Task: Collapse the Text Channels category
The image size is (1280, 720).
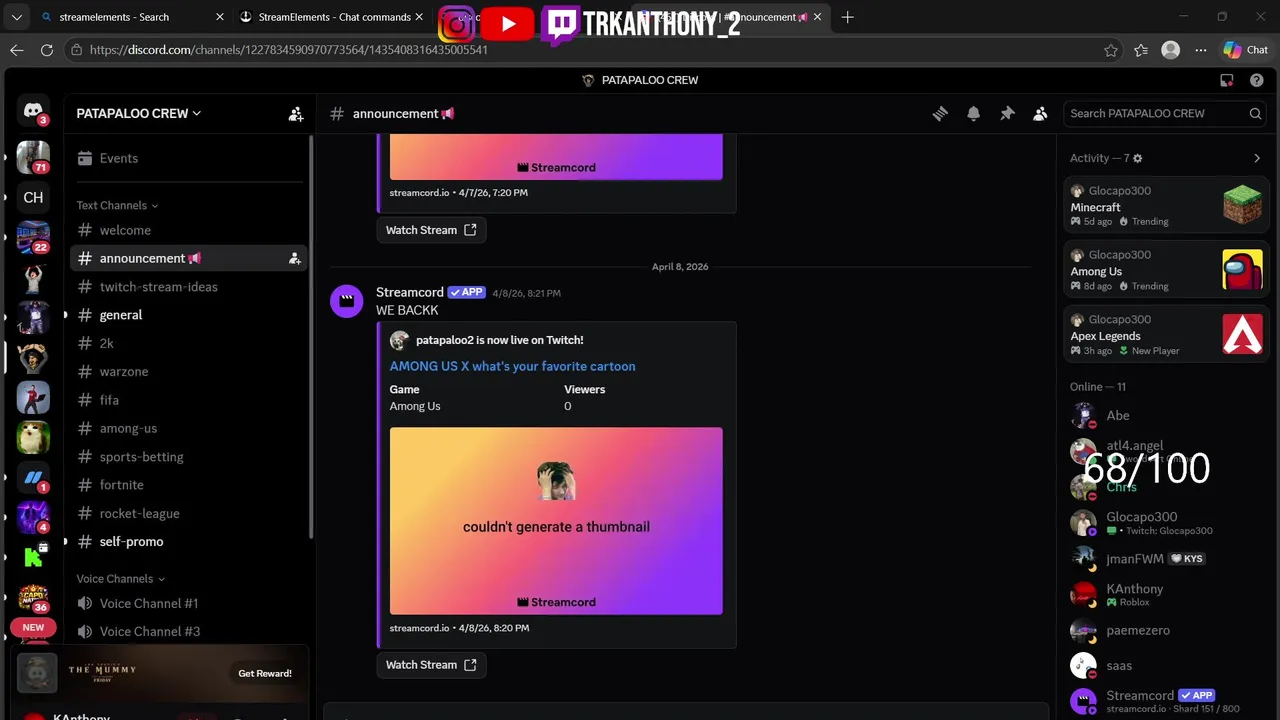Action: 117,205
